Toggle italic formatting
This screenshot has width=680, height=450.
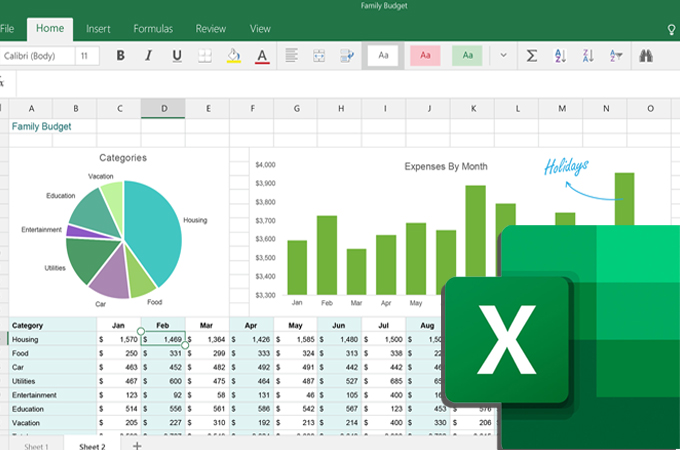pos(149,56)
